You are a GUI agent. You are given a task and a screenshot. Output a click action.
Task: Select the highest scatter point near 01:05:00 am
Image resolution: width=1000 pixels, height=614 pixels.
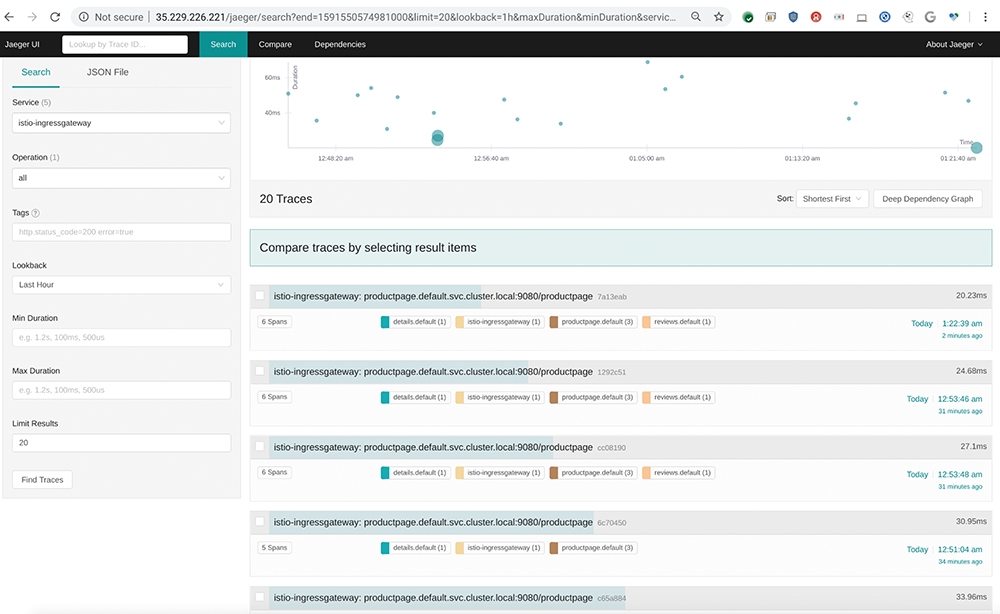tap(647, 62)
